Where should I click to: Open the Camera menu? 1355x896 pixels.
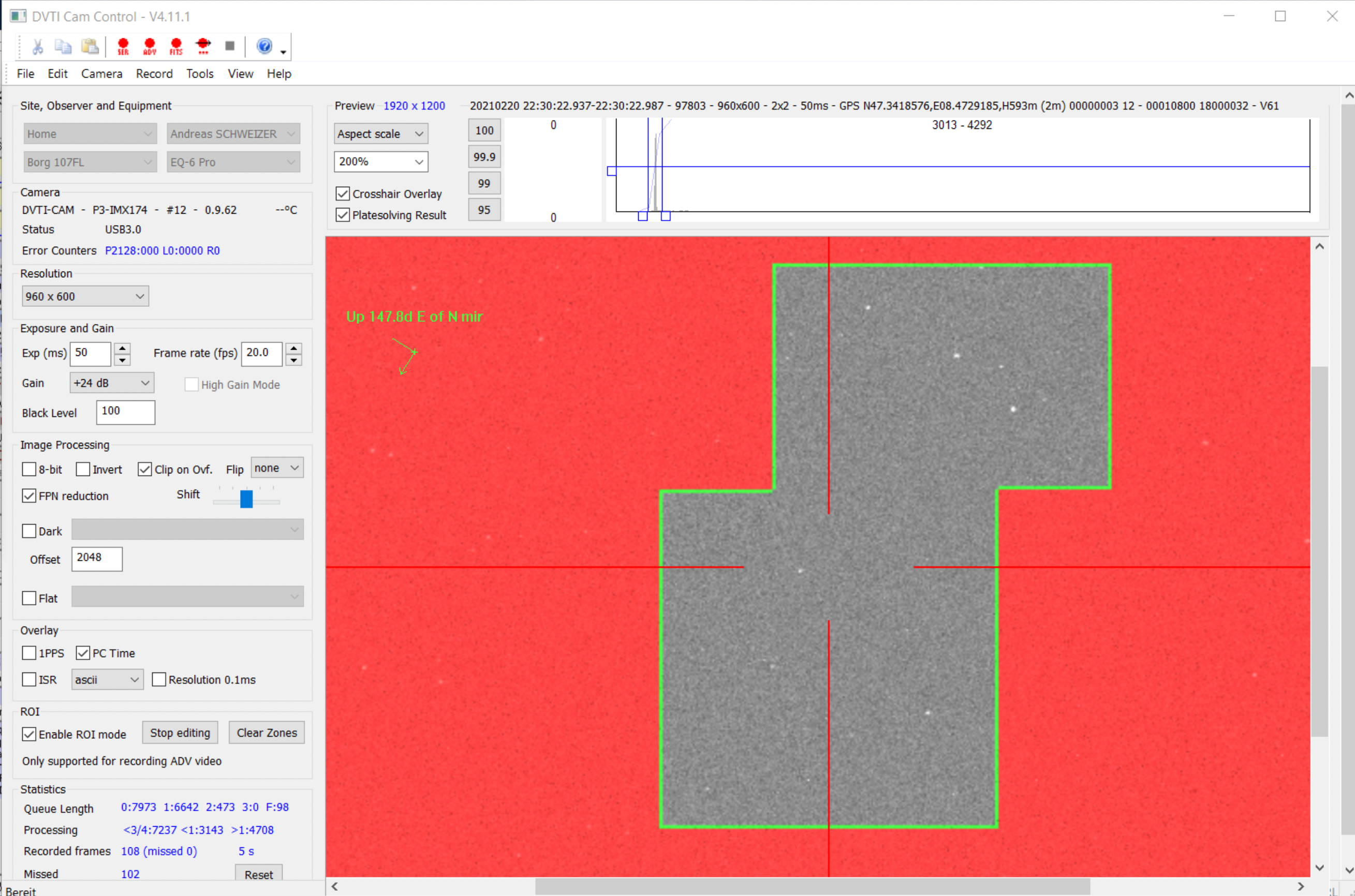click(102, 73)
